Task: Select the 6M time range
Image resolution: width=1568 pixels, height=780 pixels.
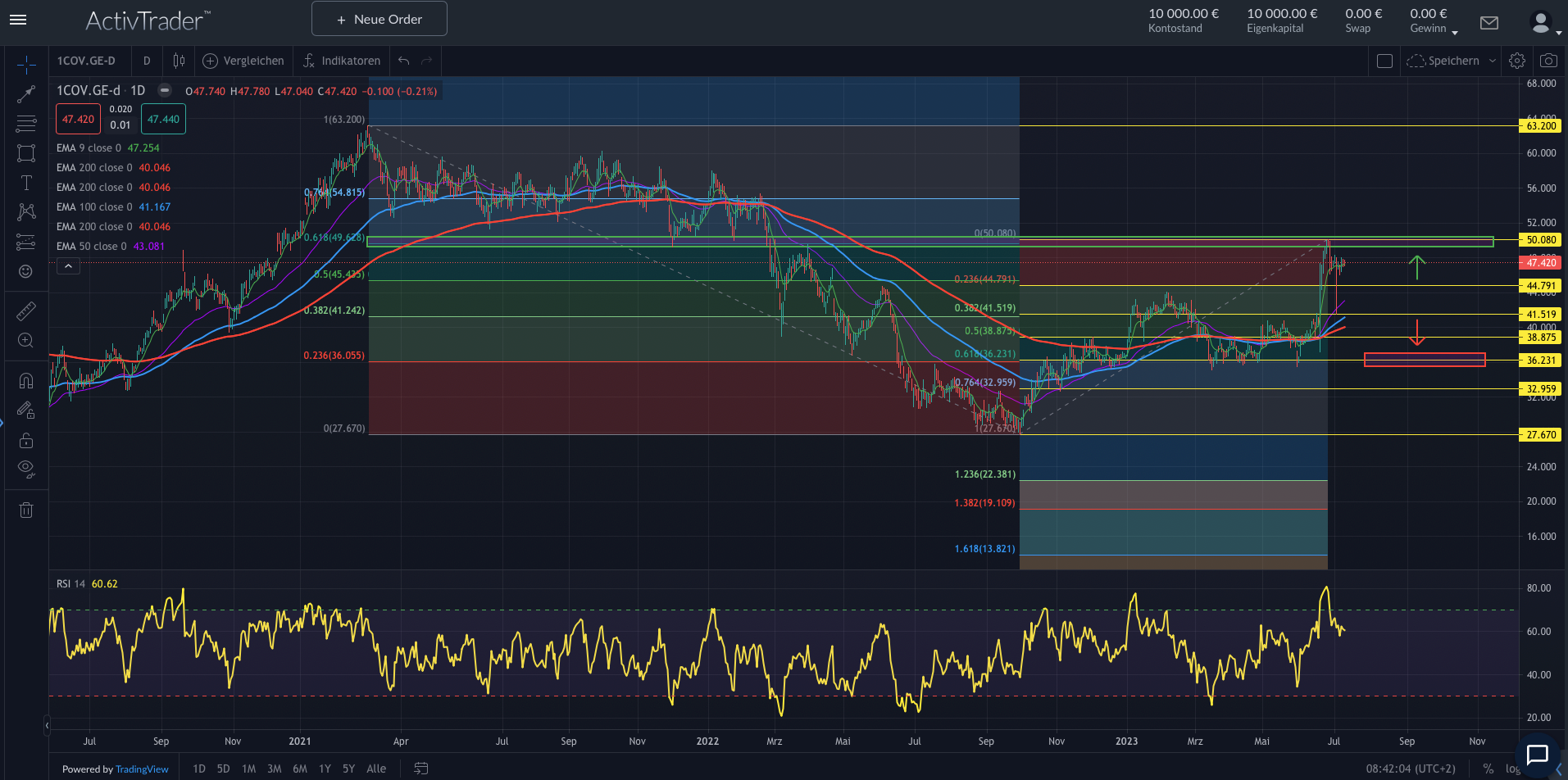Action: coord(300,769)
